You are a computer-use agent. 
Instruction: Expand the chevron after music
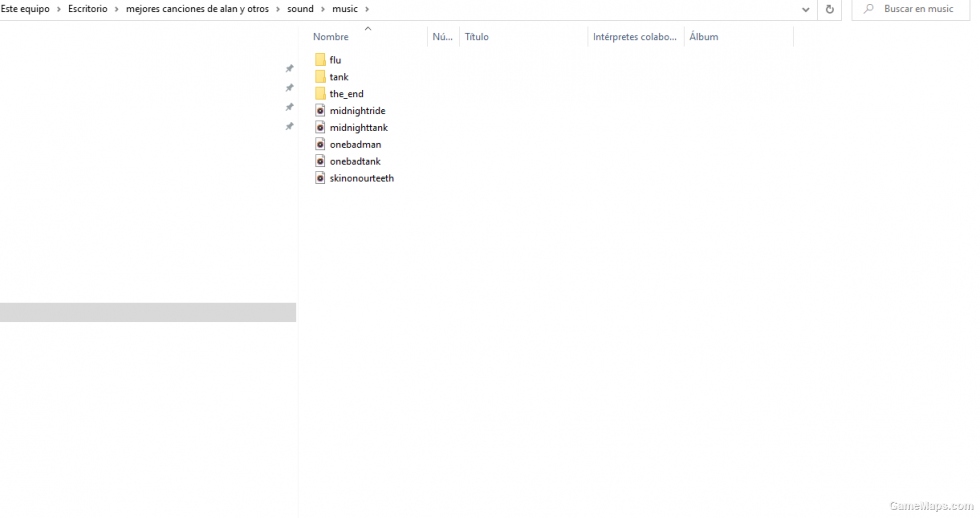click(x=367, y=9)
